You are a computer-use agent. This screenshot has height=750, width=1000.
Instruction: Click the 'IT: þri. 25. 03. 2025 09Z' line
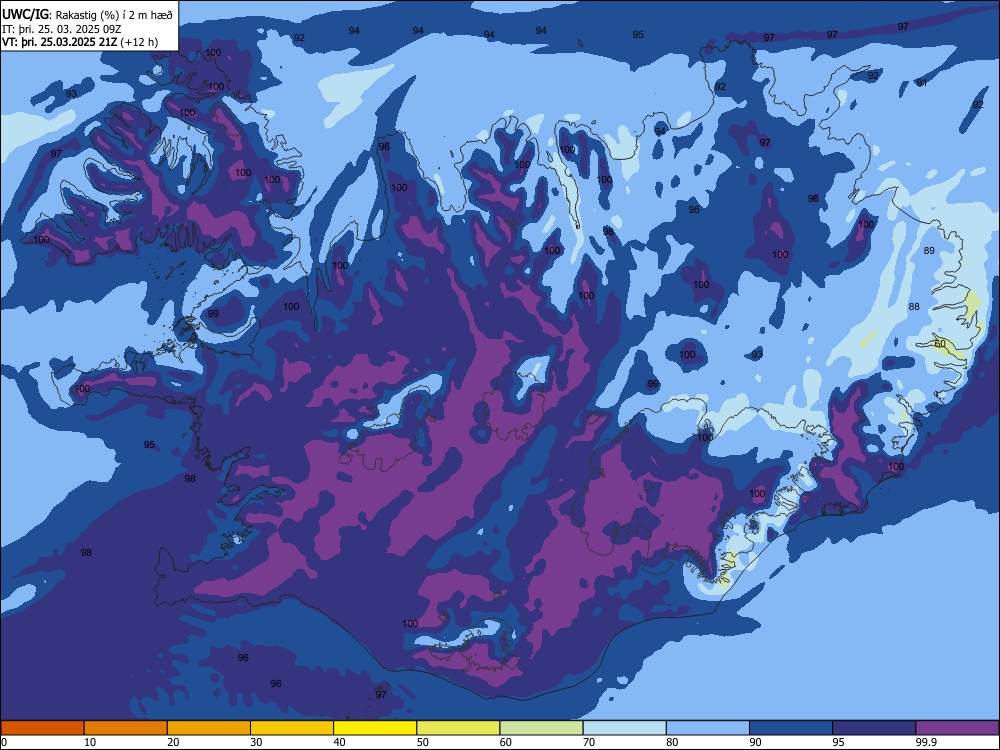tap(61, 29)
